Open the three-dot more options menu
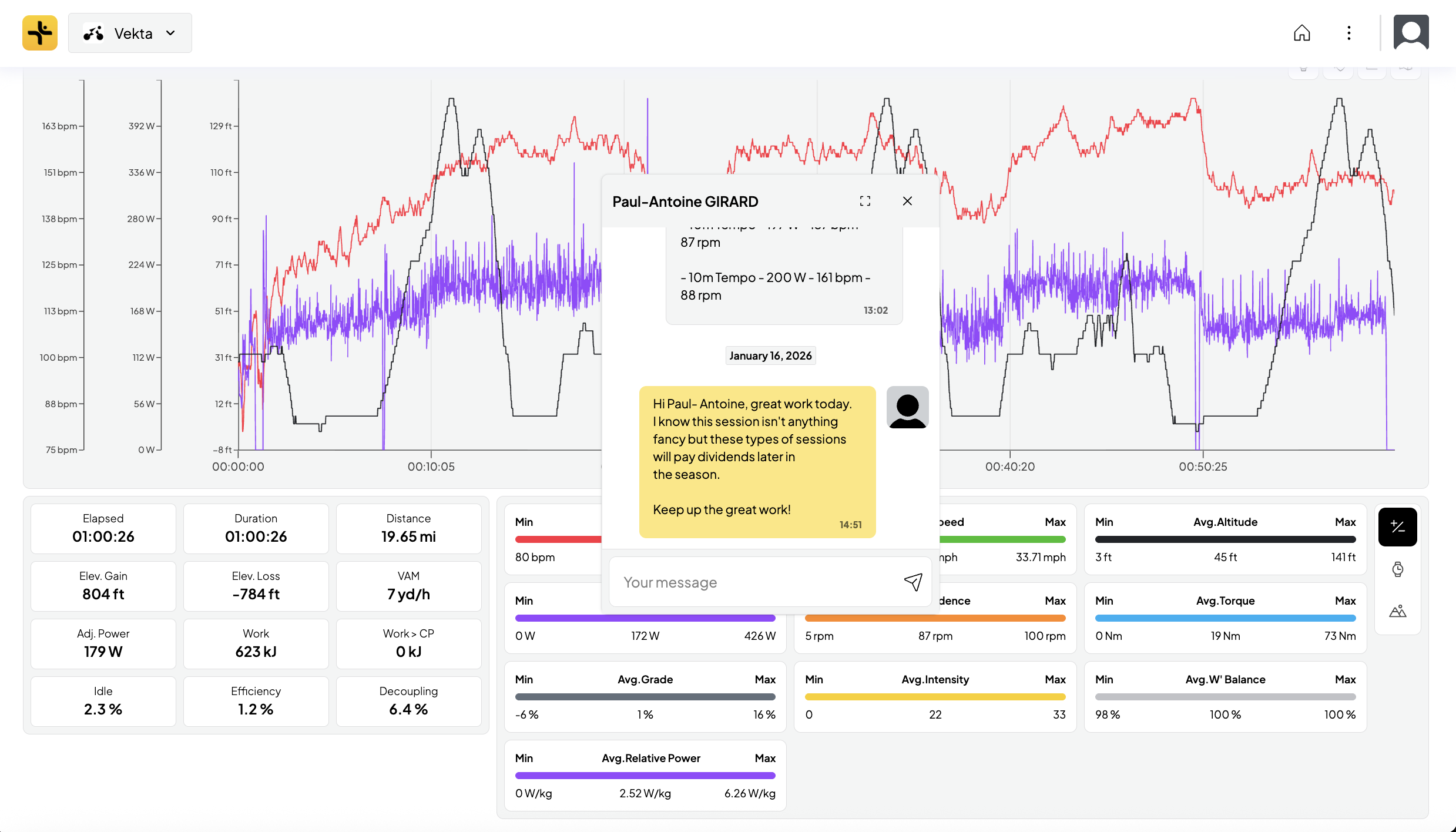 (x=1349, y=33)
